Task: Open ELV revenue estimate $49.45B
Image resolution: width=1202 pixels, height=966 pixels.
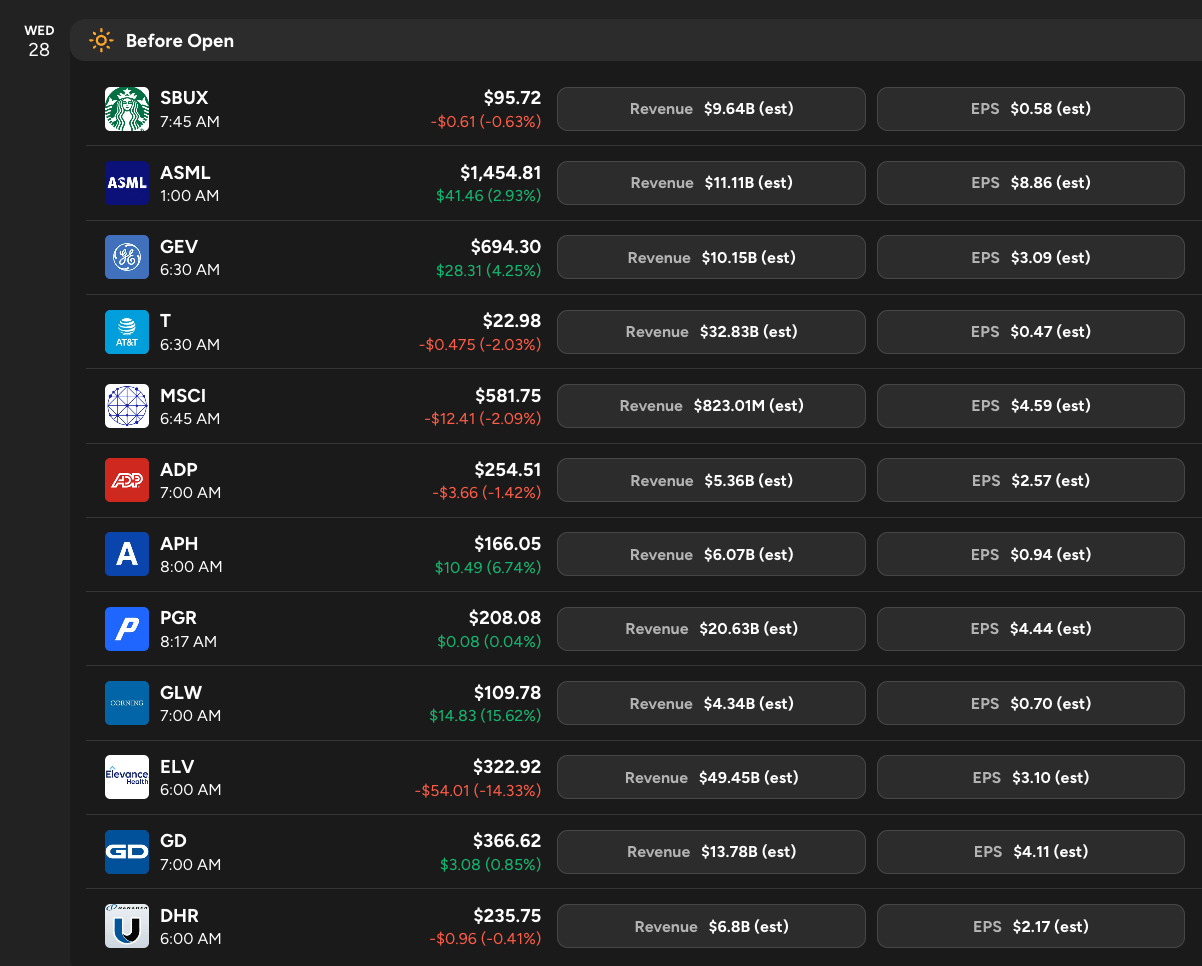Action: 711,777
